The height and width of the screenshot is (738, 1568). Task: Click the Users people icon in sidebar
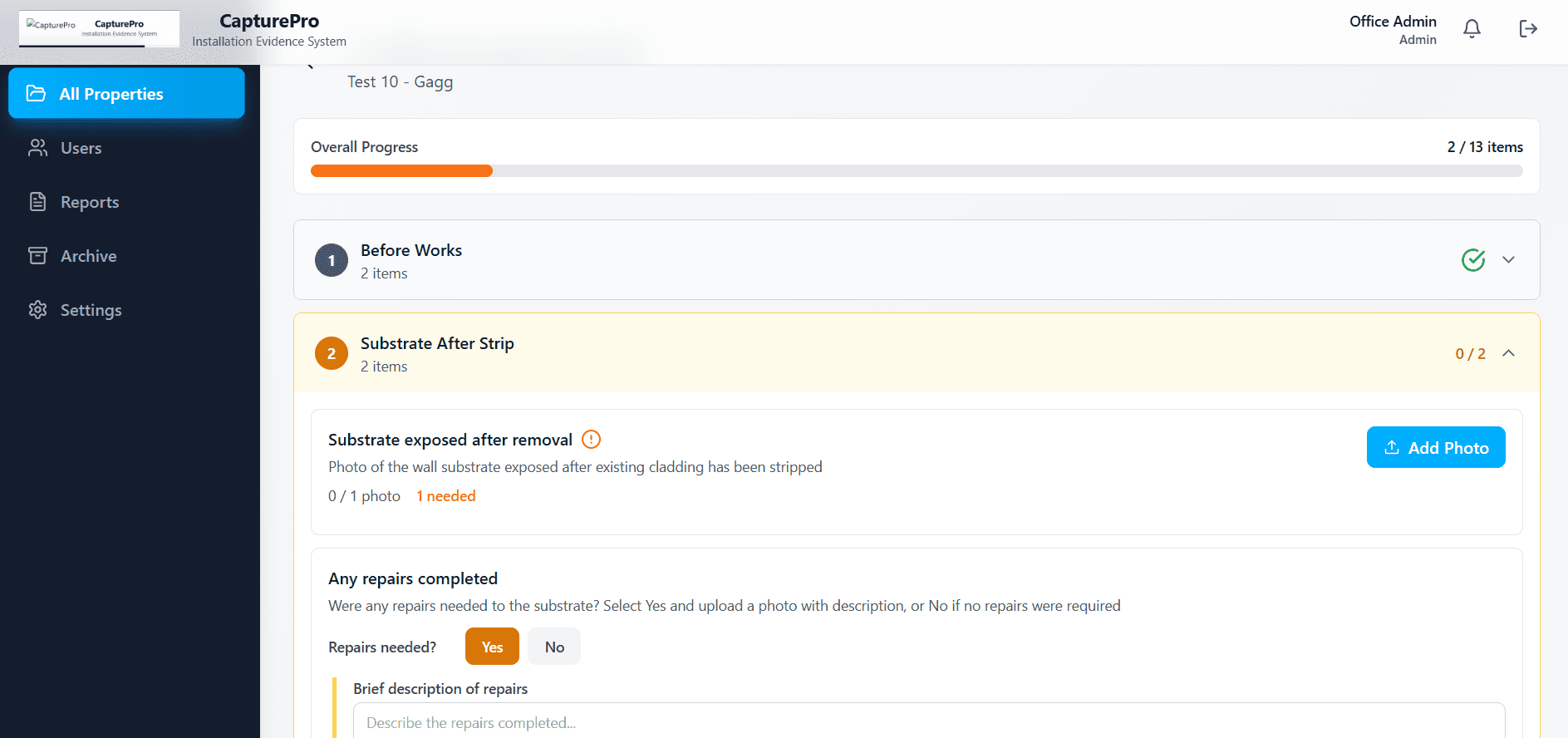(x=38, y=148)
